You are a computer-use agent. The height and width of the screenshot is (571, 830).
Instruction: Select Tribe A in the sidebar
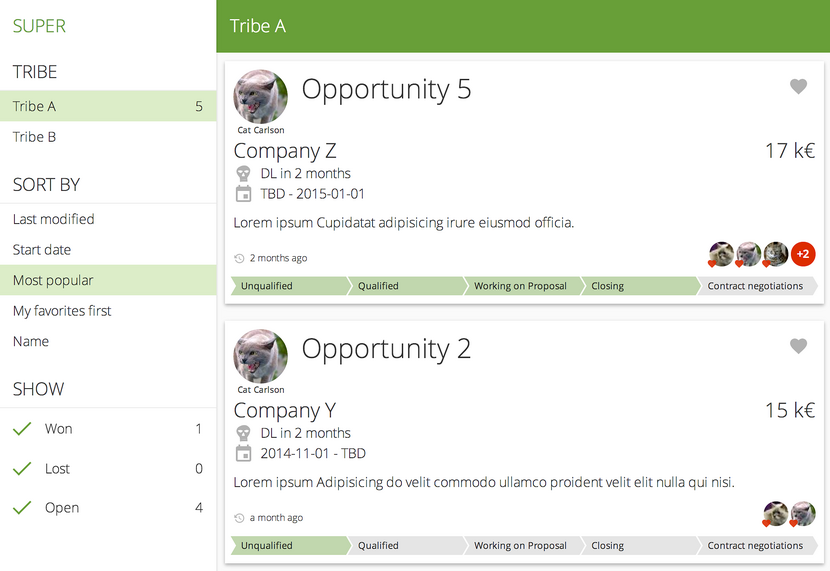(x=108, y=106)
